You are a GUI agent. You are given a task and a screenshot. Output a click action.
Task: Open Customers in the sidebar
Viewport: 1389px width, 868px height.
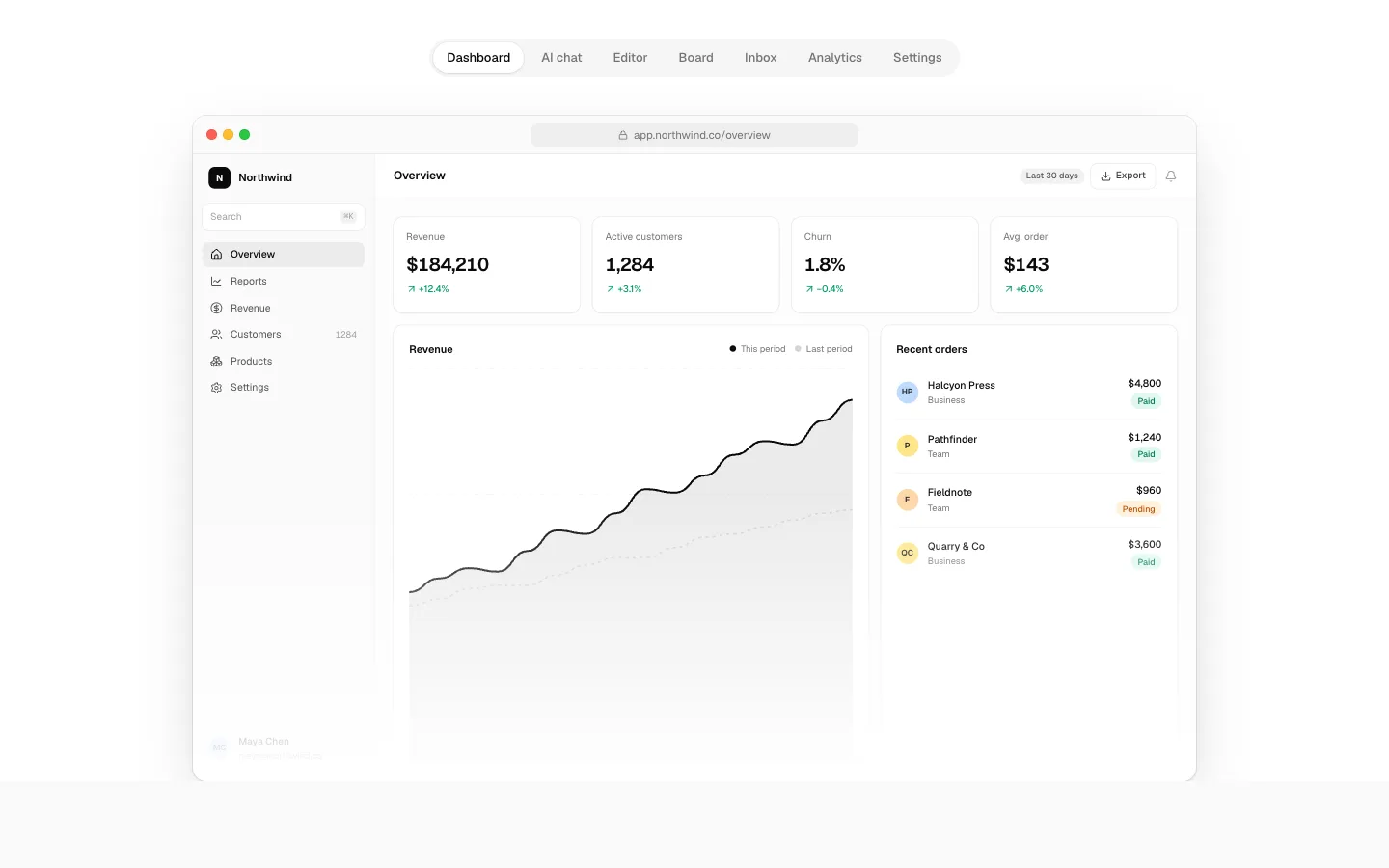pyautogui.click(x=283, y=335)
